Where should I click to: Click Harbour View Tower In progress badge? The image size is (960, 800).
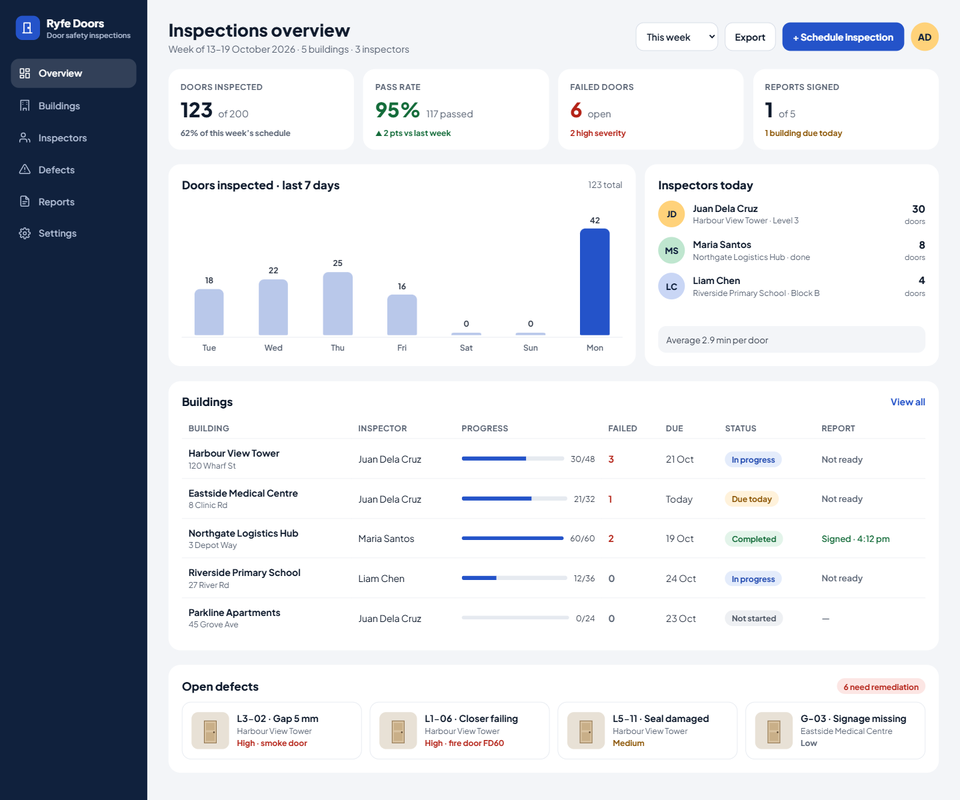[x=753, y=460]
